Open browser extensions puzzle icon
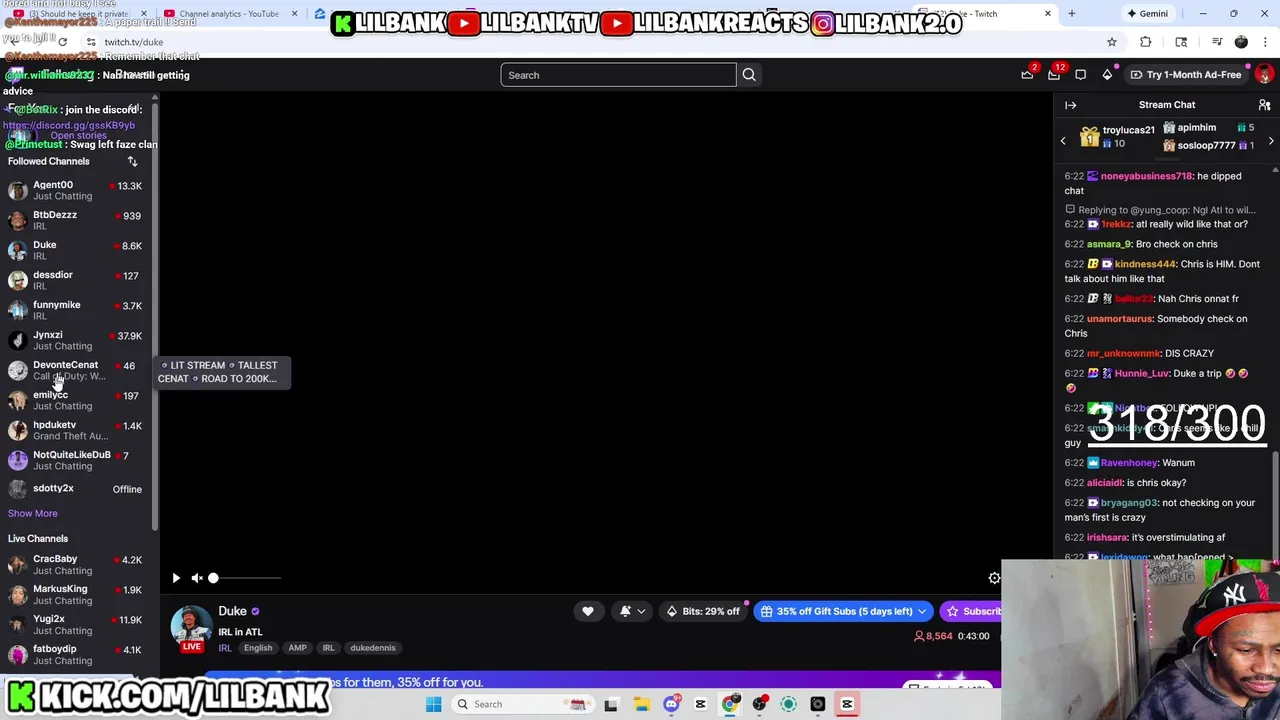 click(1145, 42)
